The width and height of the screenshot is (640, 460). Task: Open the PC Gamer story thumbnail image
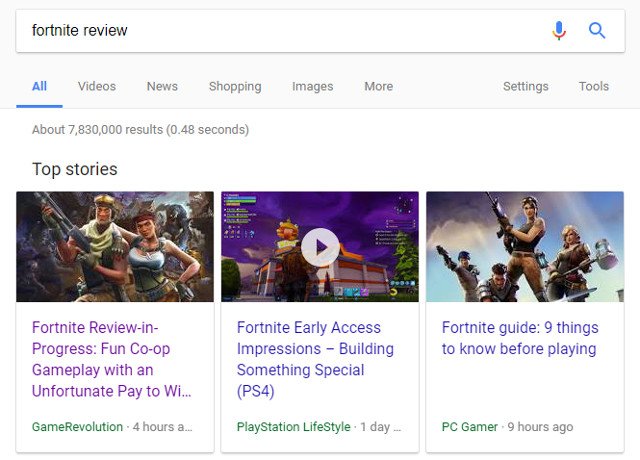[525, 247]
